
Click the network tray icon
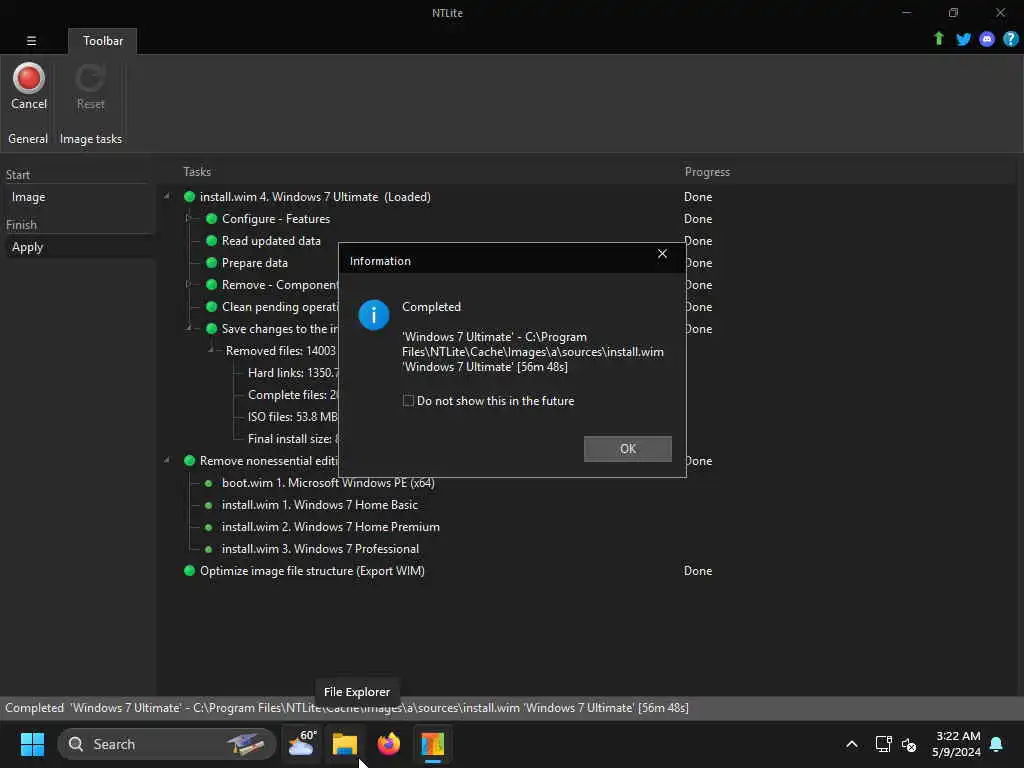pos(883,744)
